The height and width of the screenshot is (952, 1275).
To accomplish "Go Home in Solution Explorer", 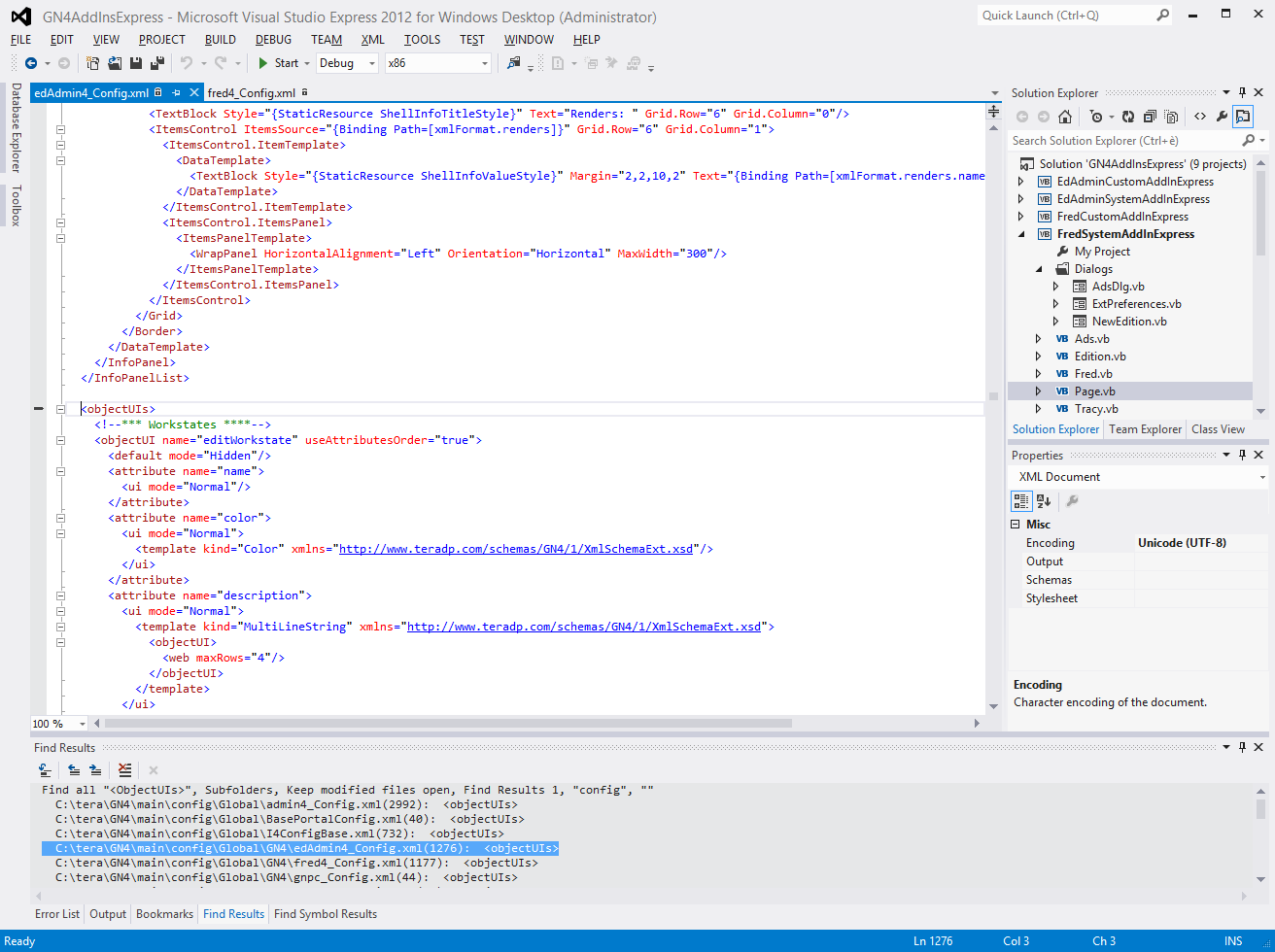I will click(1065, 117).
